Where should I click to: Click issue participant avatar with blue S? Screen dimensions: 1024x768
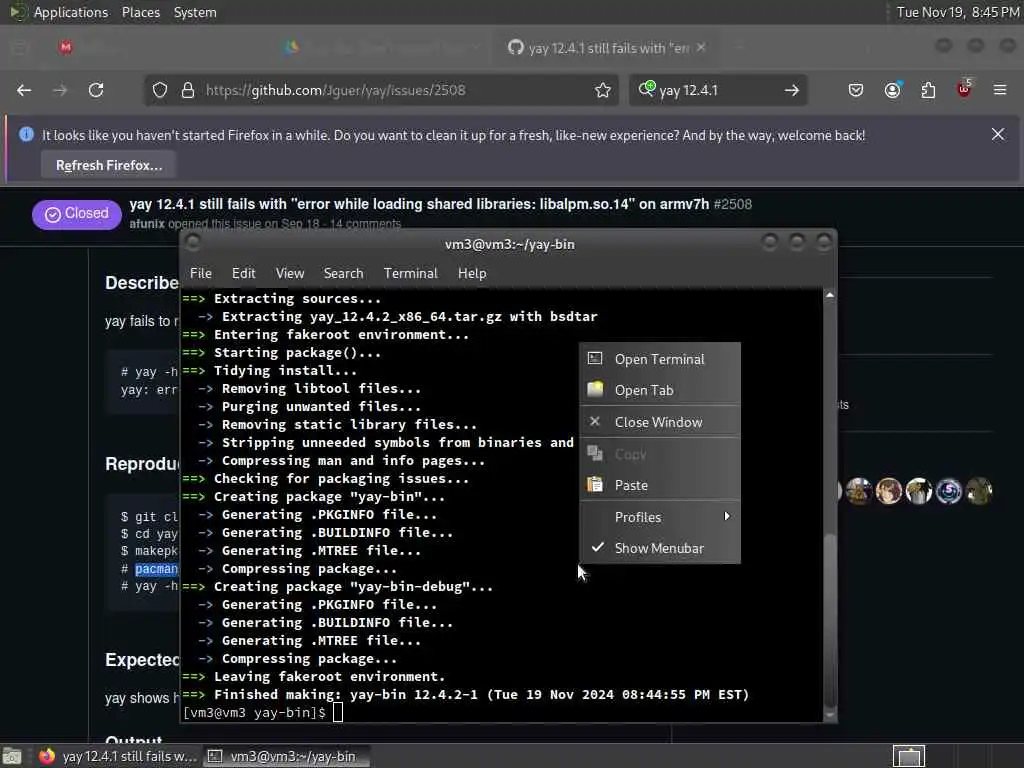point(949,491)
